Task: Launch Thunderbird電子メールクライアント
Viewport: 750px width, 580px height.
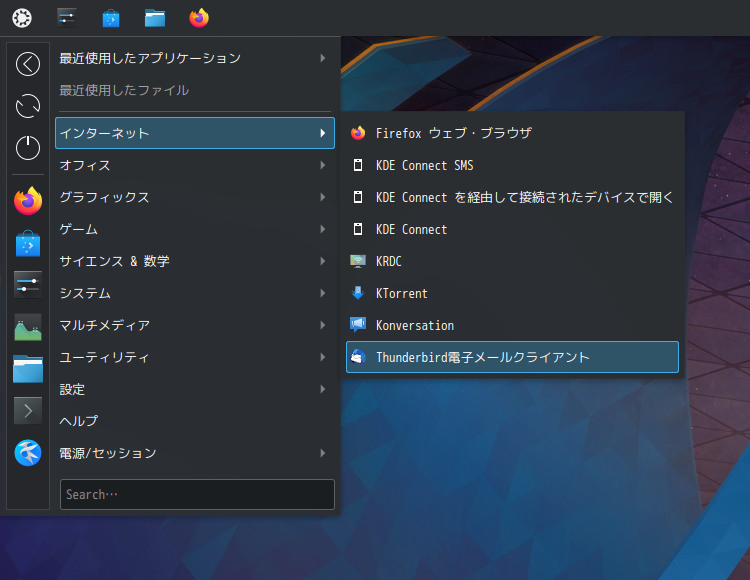Action: coord(512,357)
